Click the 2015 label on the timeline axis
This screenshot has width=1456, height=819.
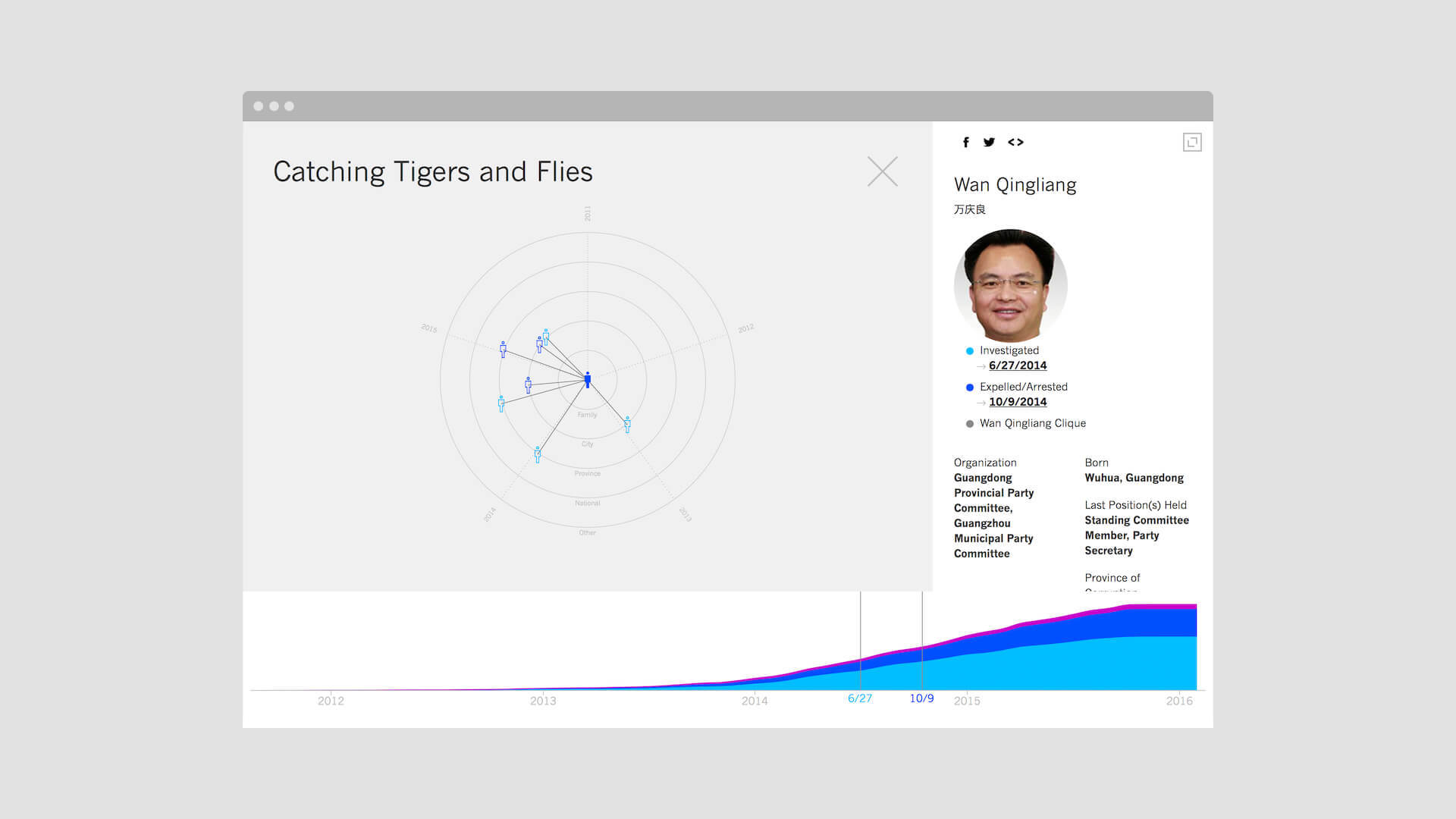(x=967, y=701)
